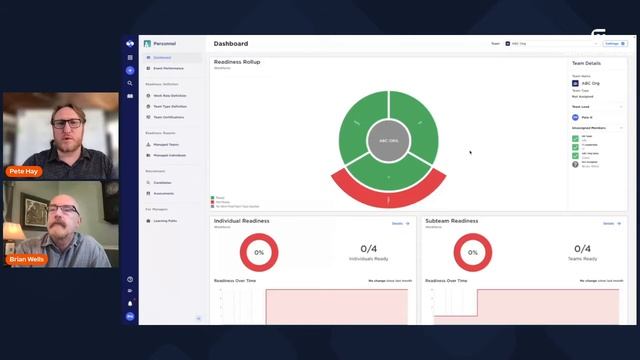Screen dimensions: 640x360
Task: Click the third green check member icon
Action: click(x=575, y=156)
